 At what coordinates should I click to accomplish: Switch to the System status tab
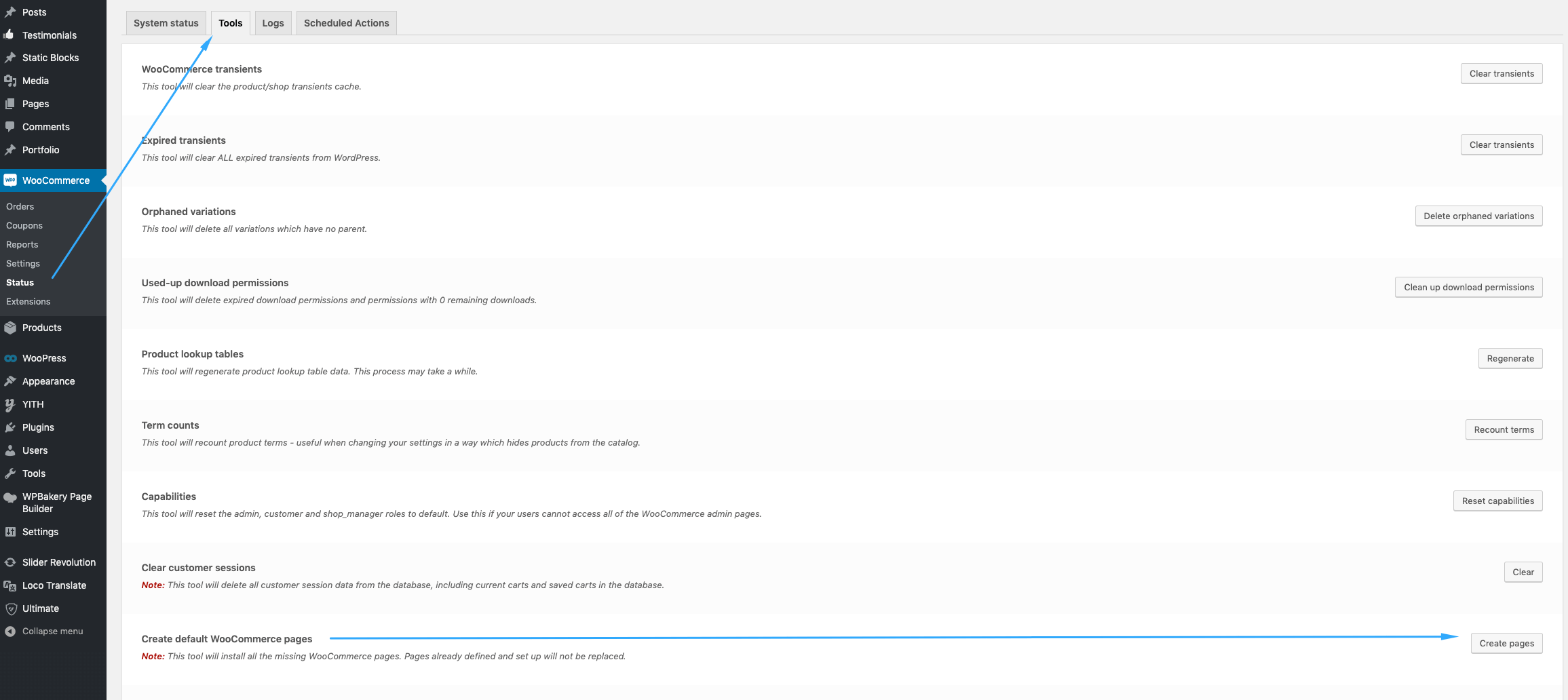tap(166, 23)
